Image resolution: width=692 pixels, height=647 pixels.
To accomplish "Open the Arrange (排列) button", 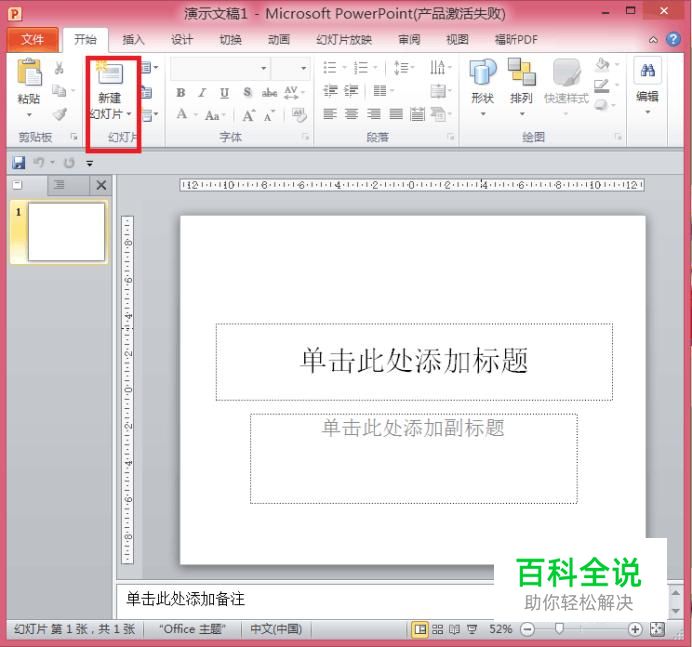I will point(522,88).
